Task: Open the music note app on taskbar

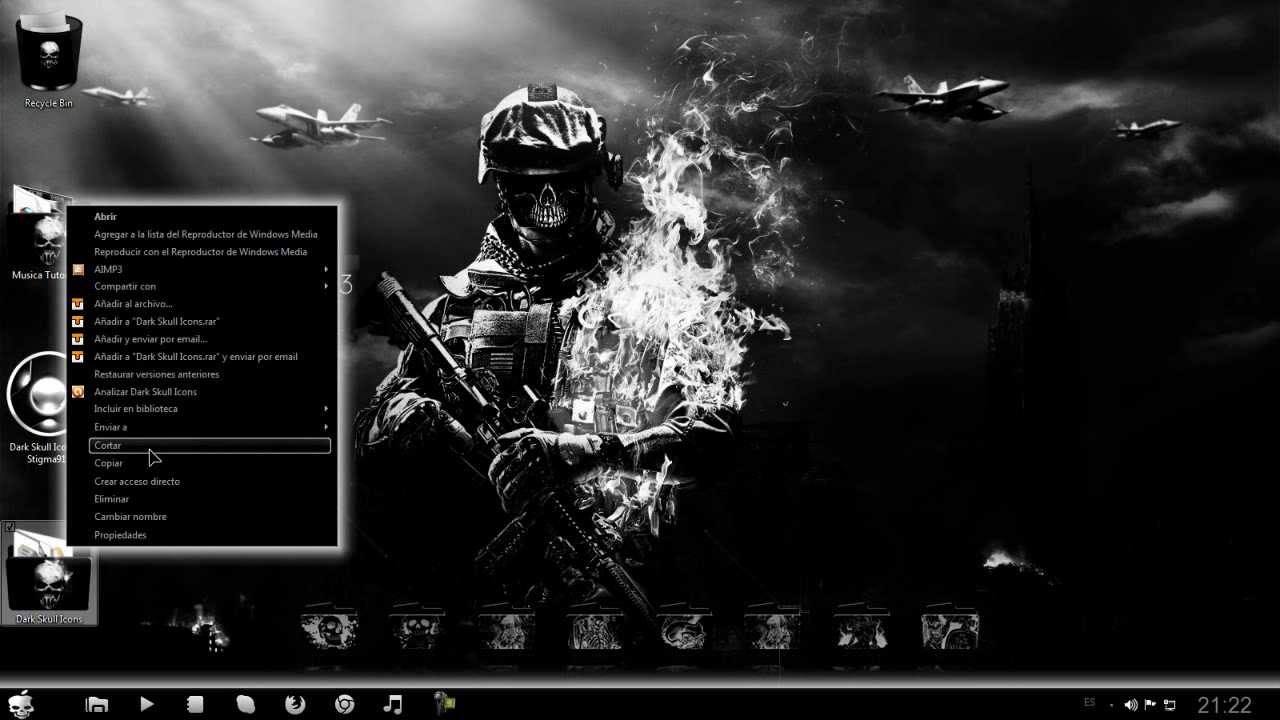Action: [393, 704]
